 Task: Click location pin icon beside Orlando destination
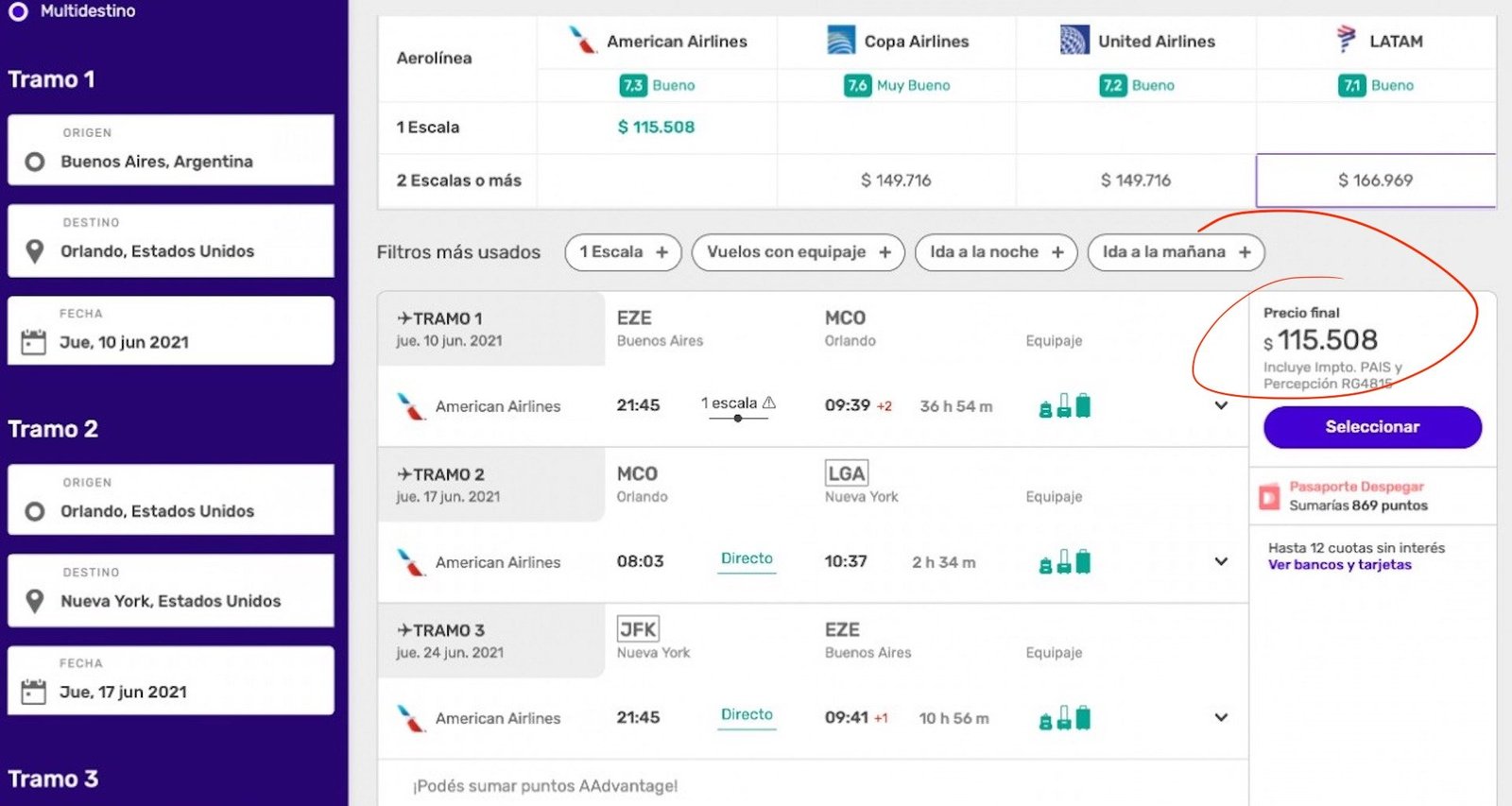(35, 251)
